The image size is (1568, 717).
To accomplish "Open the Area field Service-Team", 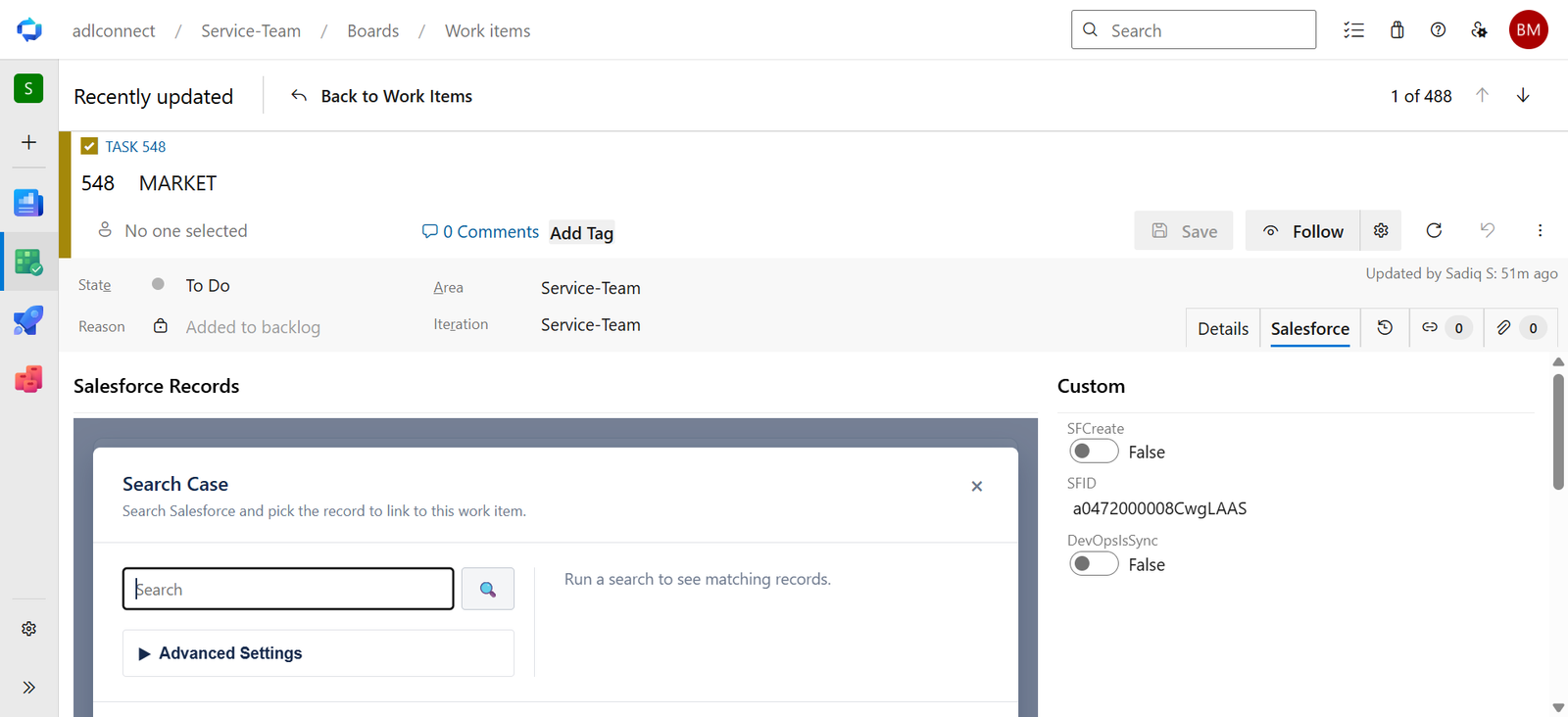I will coord(590,288).
